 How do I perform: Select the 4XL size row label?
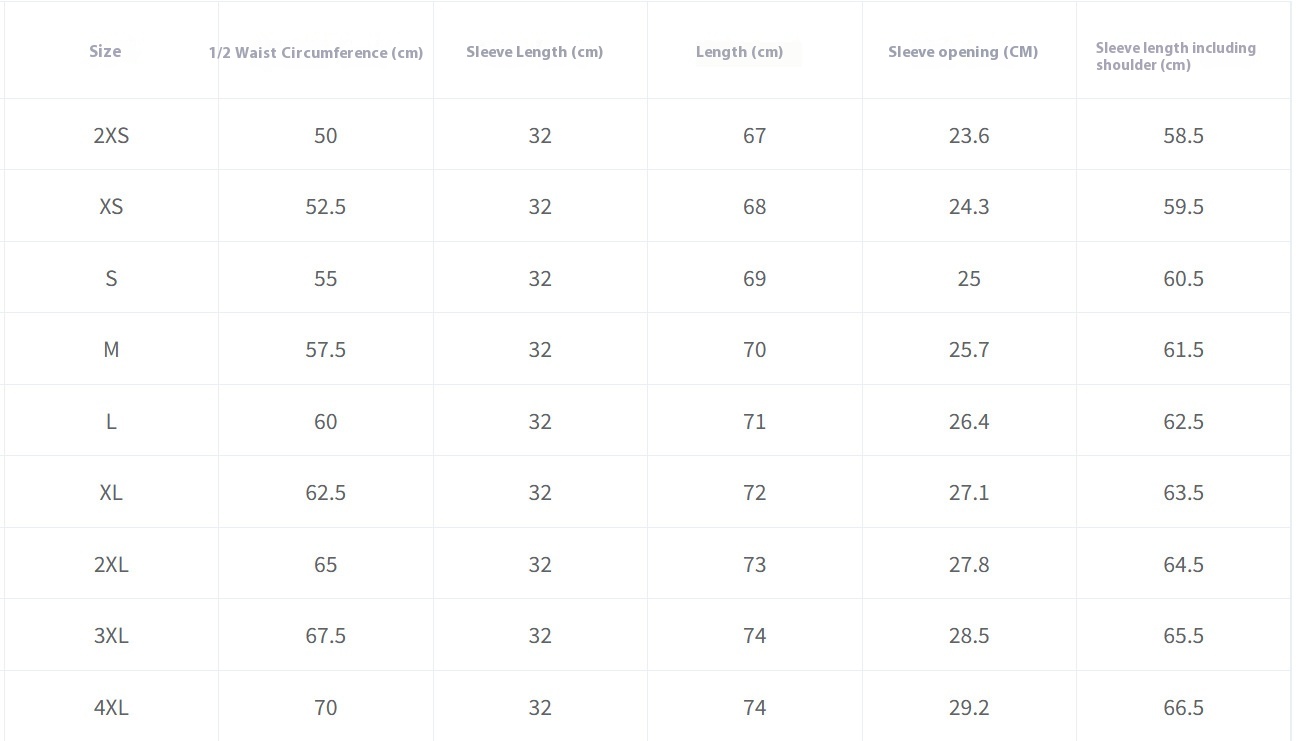point(111,708)
